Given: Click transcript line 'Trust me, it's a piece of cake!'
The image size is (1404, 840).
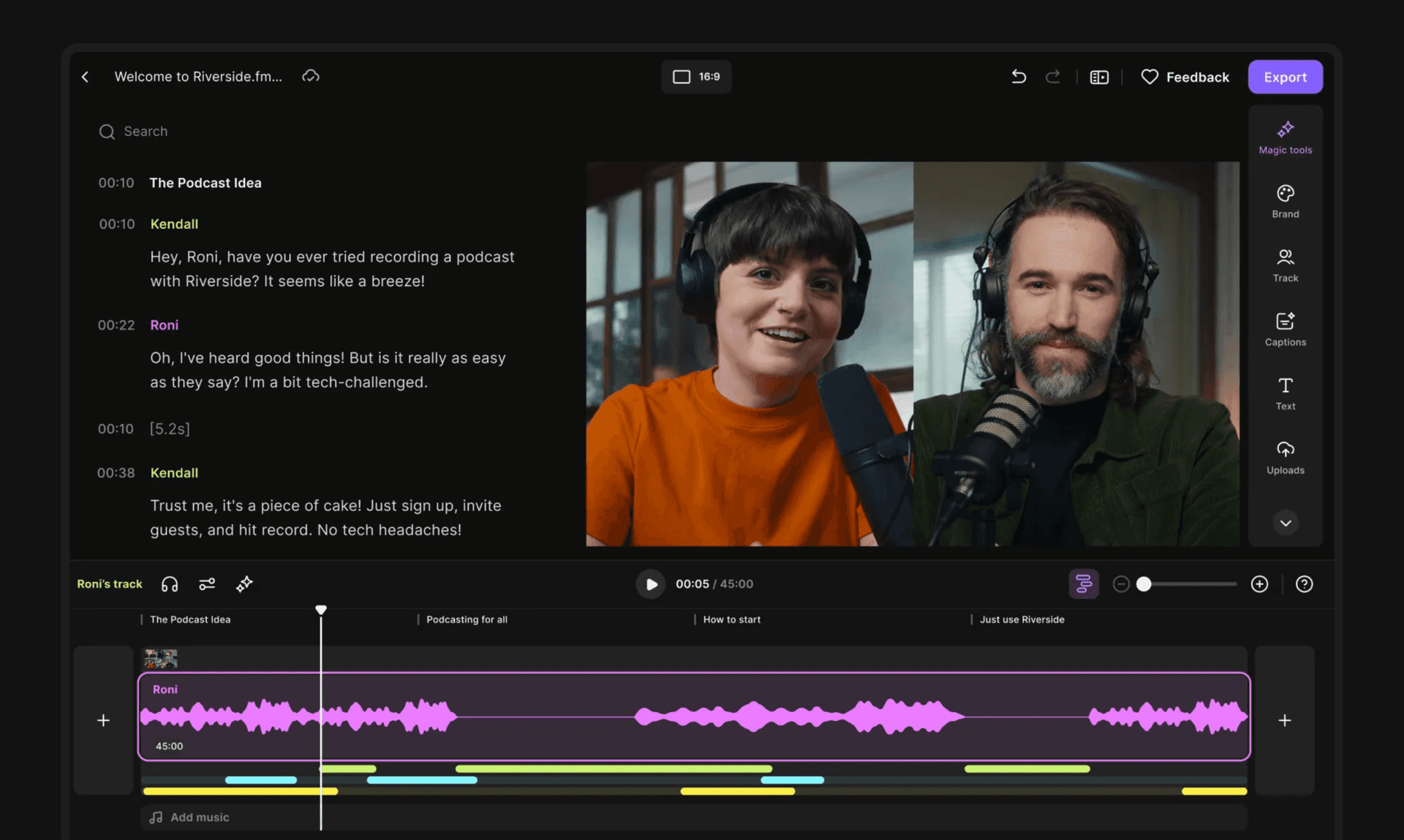Looking at the screenshot, I should pos(325,518).
